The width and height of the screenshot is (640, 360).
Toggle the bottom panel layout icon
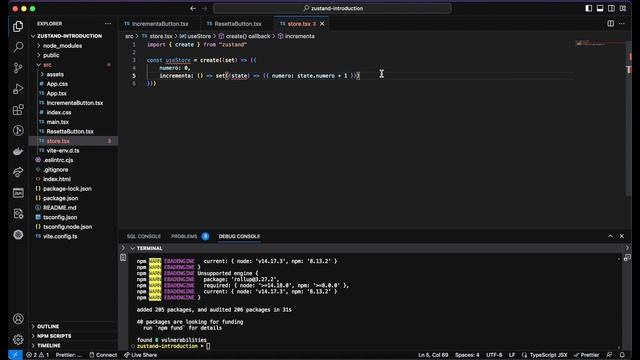pos(600,8)
